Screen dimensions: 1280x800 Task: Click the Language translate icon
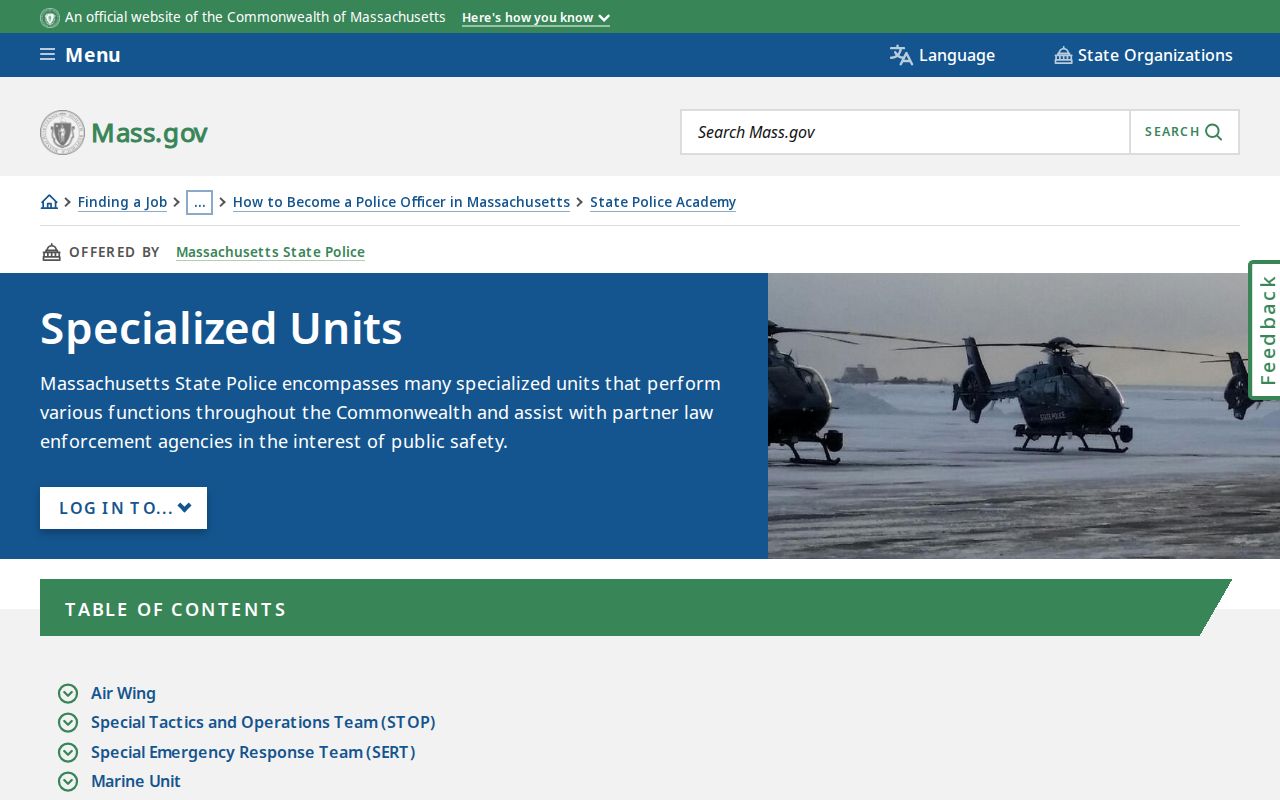(x=901, y=55)
